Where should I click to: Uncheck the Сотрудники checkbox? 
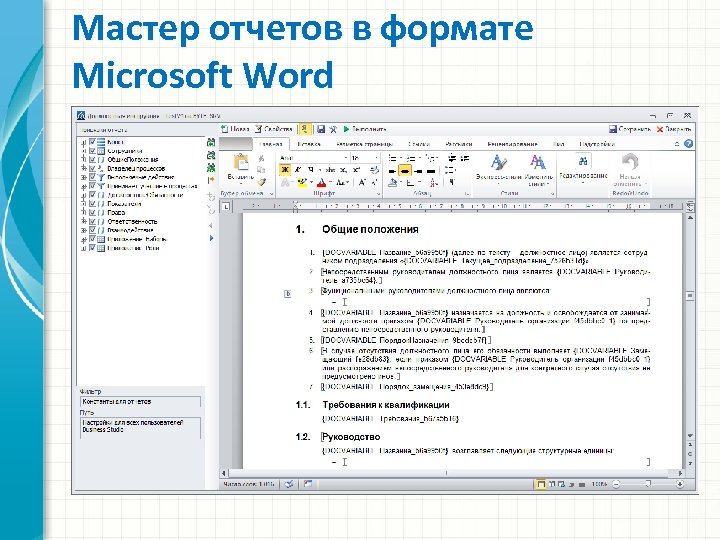coord(92,151)
